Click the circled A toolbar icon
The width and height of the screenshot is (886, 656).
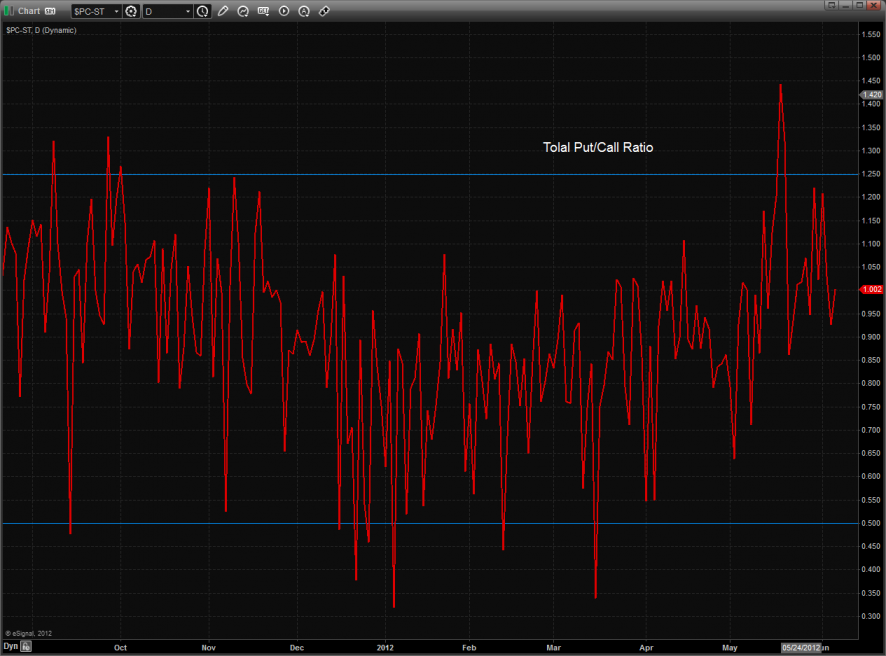coord(304,11)
